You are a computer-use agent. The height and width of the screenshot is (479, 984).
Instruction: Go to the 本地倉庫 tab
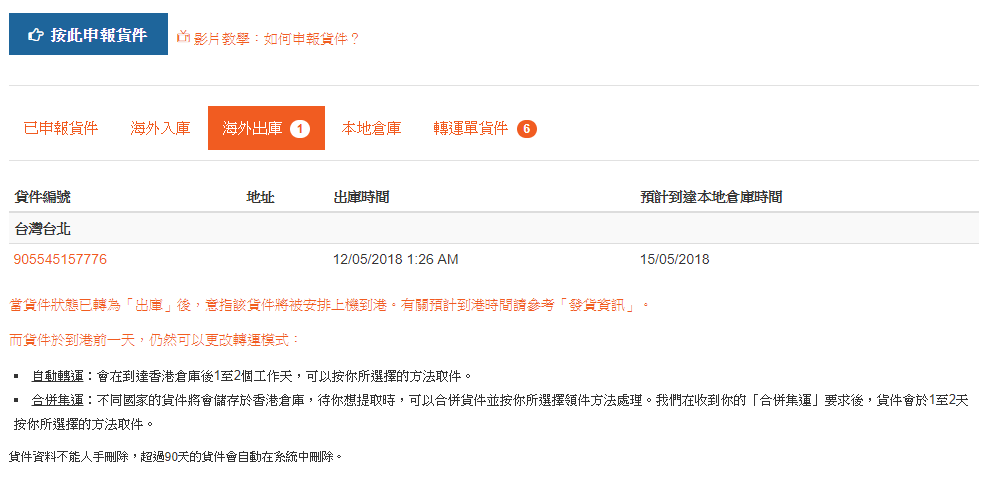[x=371, y=128]
